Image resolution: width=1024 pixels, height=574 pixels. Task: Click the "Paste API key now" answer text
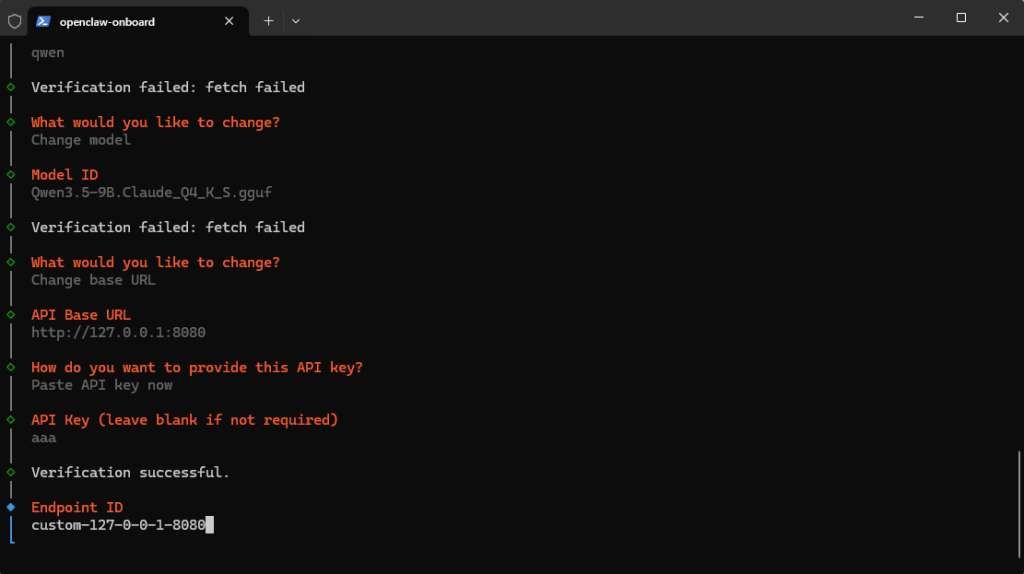[x=101, y=385]
